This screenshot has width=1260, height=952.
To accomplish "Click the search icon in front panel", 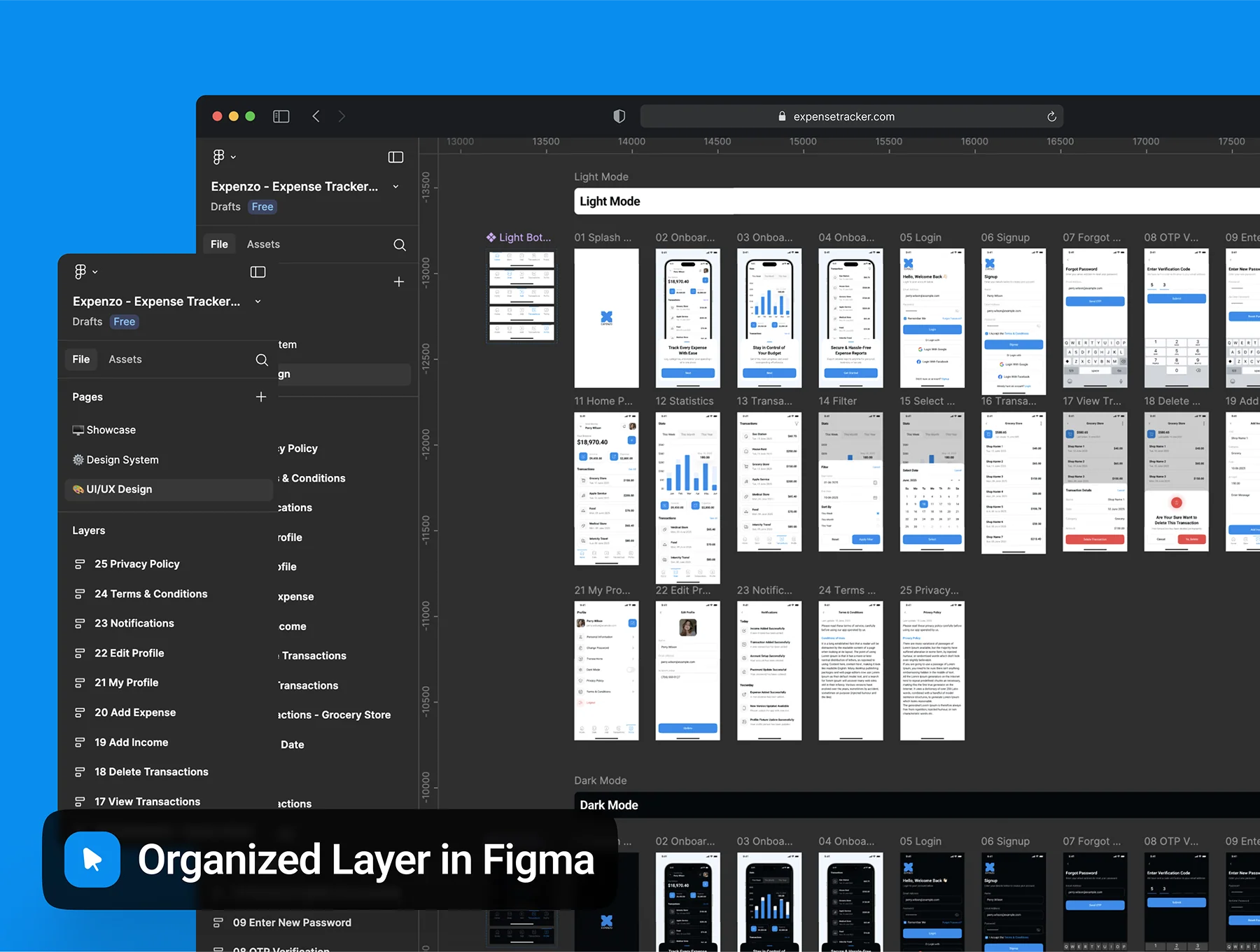I will (x=262, y=360).
